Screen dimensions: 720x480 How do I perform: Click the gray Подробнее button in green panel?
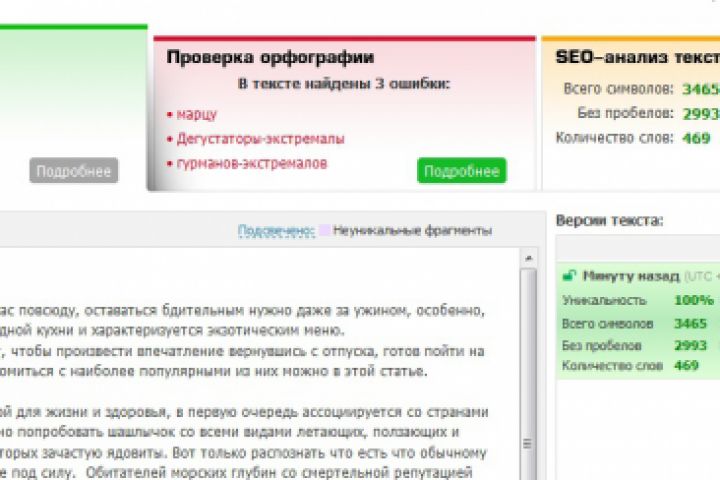(x=74, y=170)
